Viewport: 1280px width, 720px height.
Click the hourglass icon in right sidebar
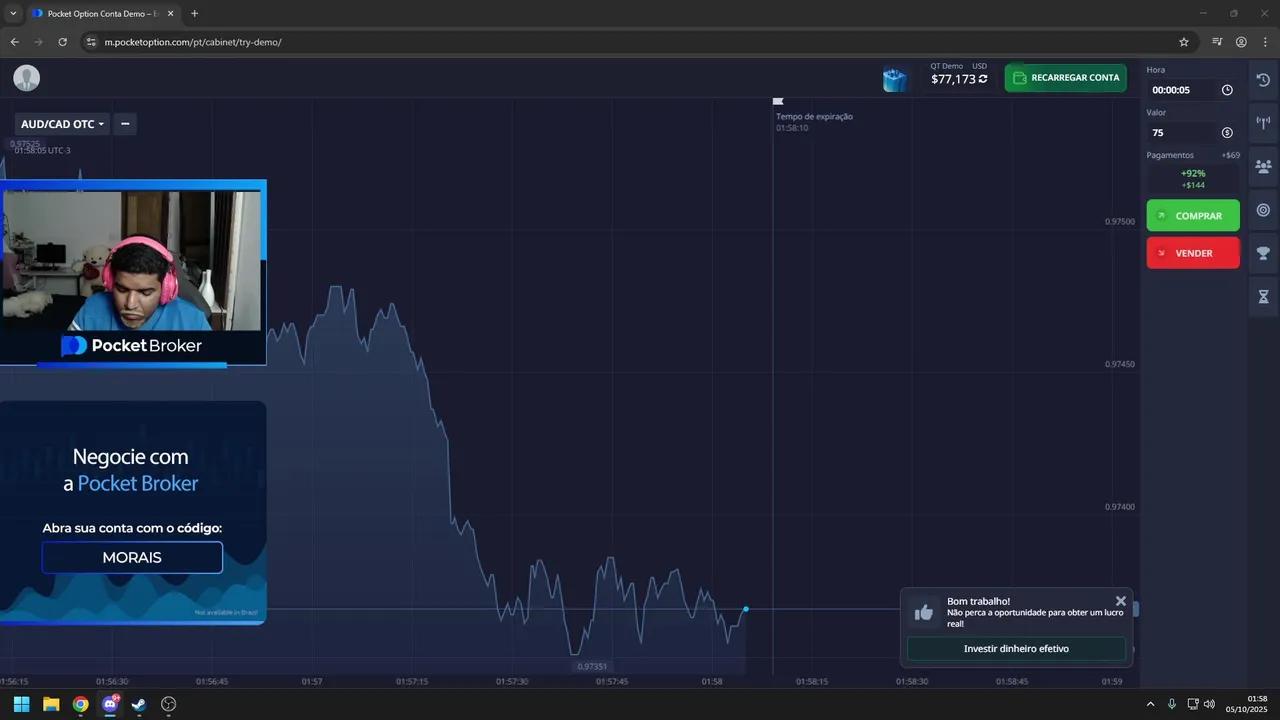(1263, 297)
